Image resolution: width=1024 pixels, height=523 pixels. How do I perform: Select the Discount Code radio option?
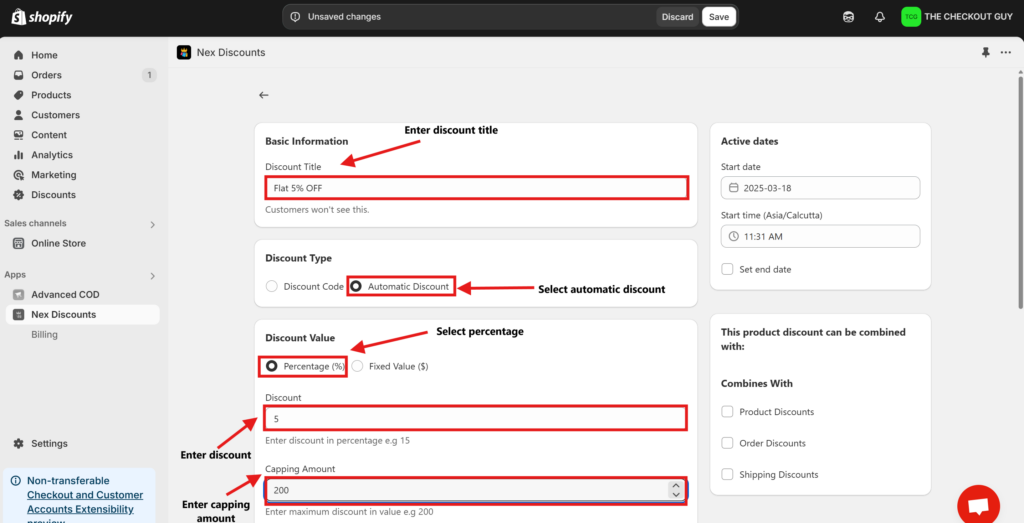tap(272, 287)
